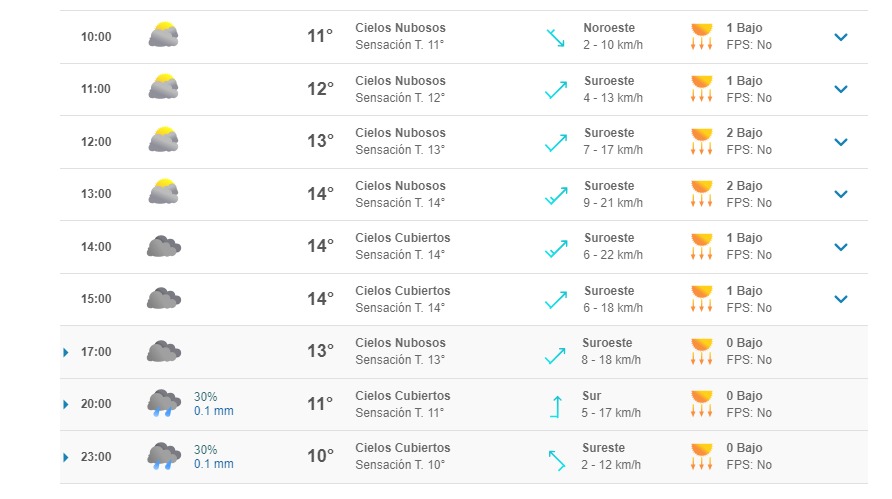
Task: Expand the 12:00 forecast row chevron
Action: [841, 142]
